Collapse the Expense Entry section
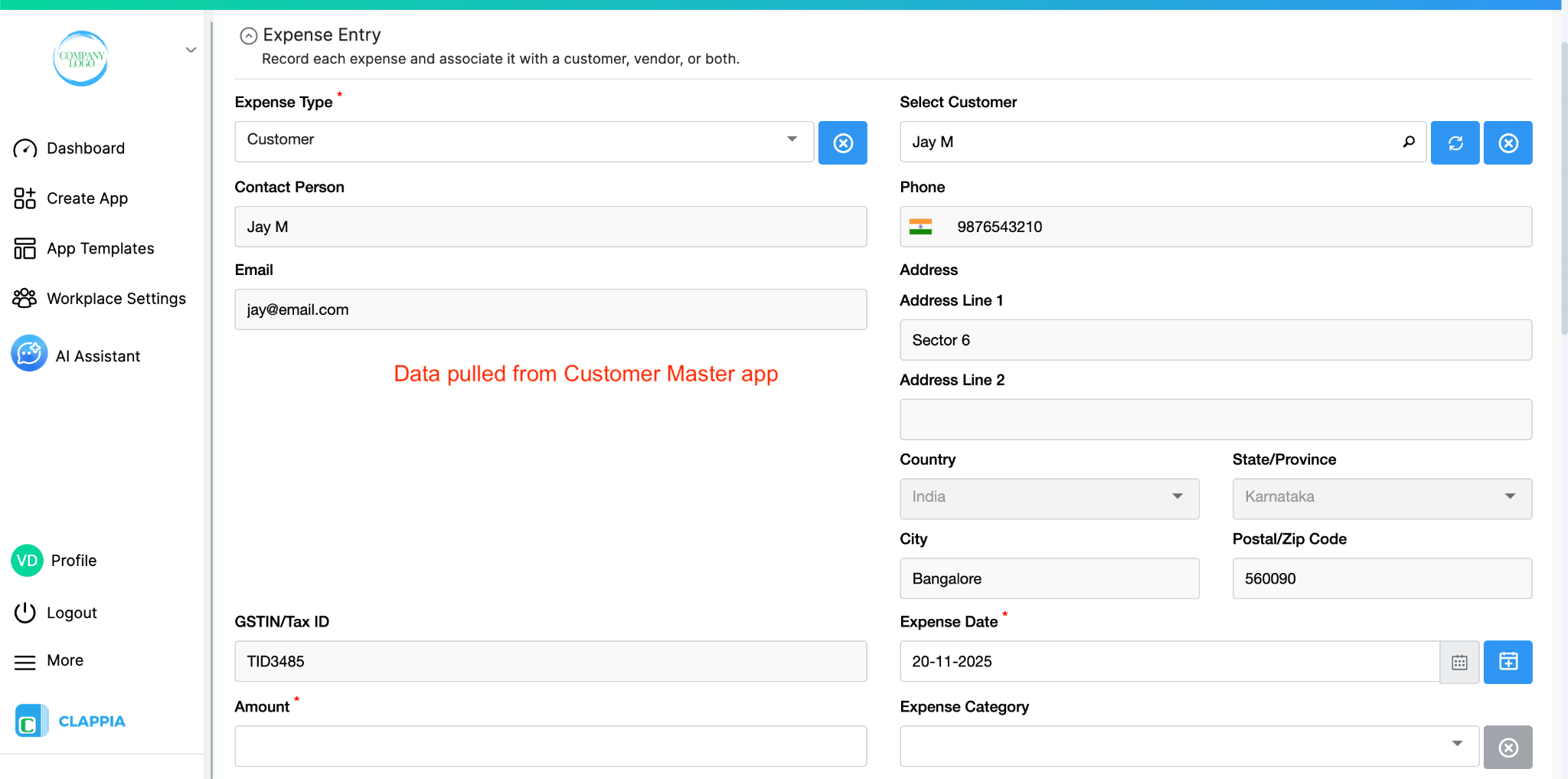 click(x=247, y=35)
